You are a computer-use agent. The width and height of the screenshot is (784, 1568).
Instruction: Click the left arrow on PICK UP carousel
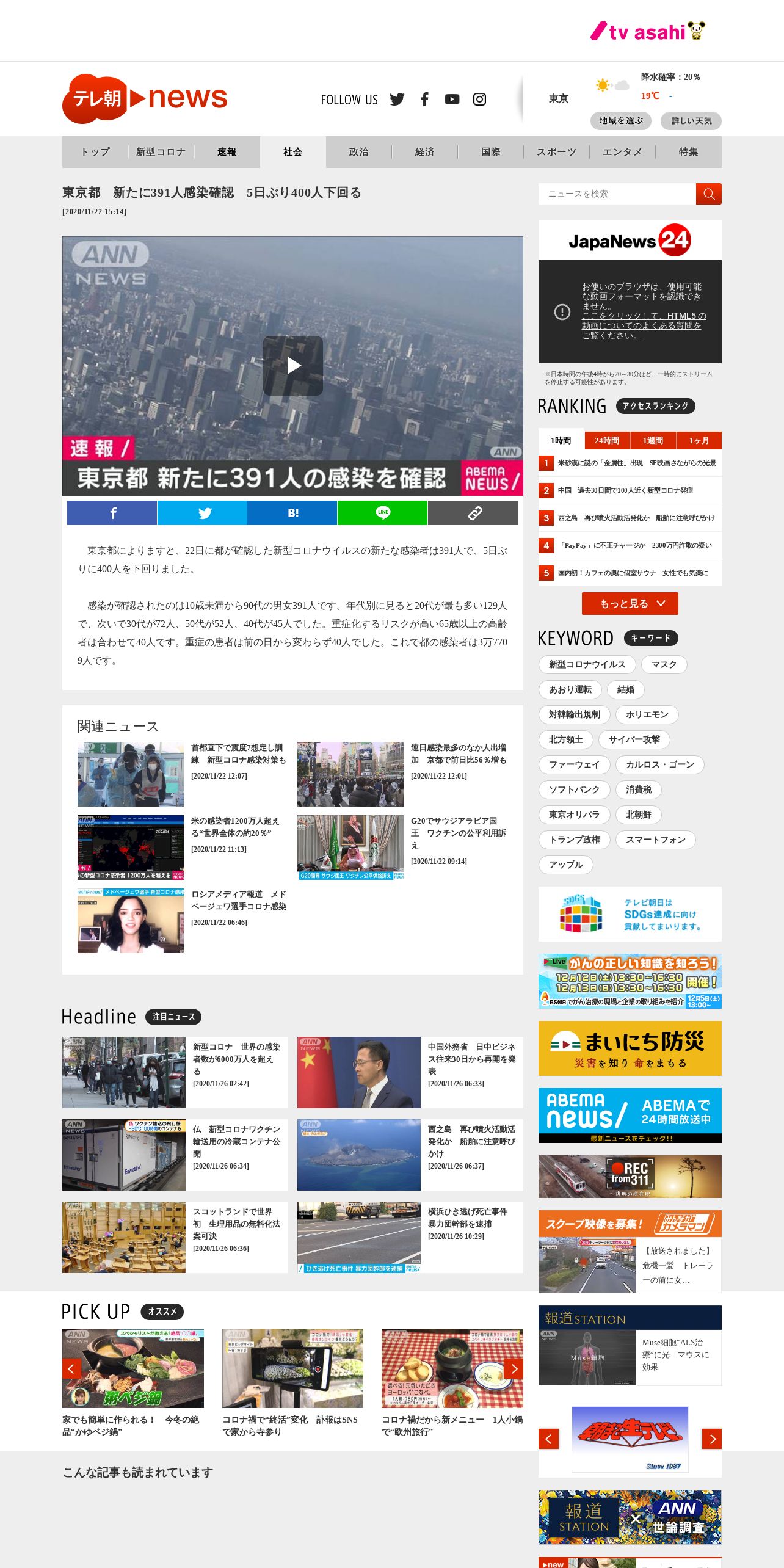[72, 1368]
